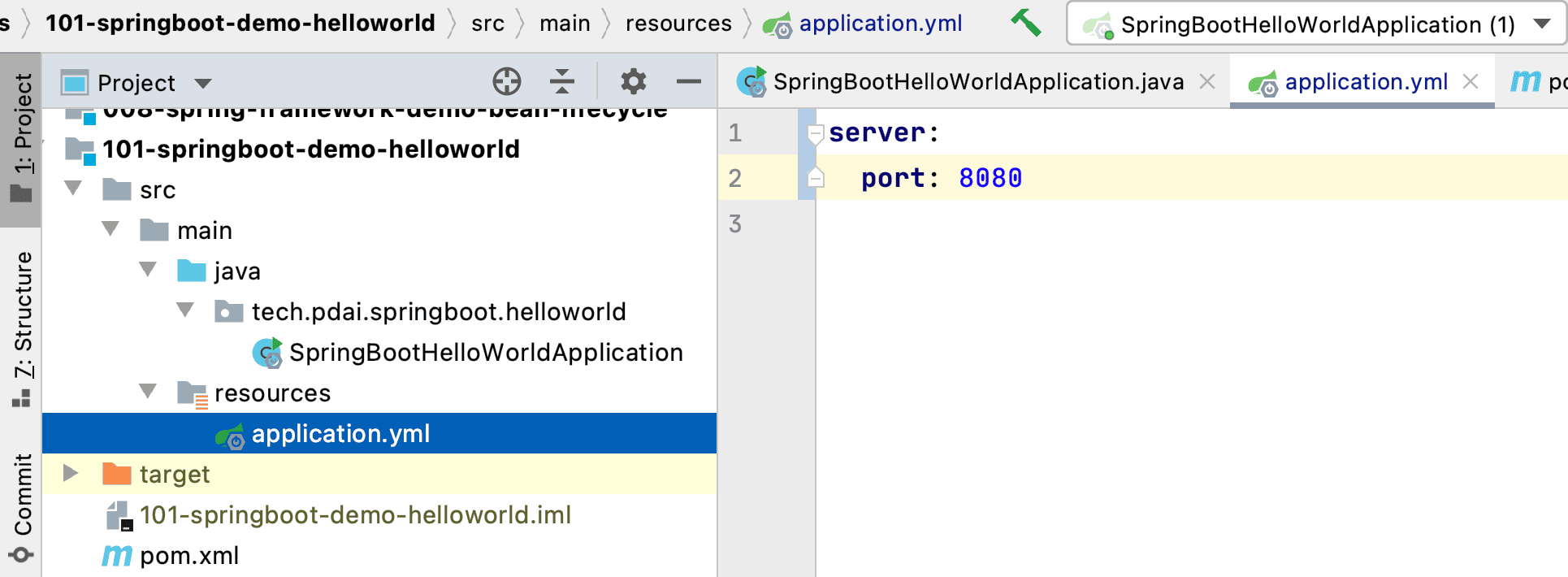The image size is (1568, 577).
Task: Toggle the Structure tool window button
Action: point(21,325)
